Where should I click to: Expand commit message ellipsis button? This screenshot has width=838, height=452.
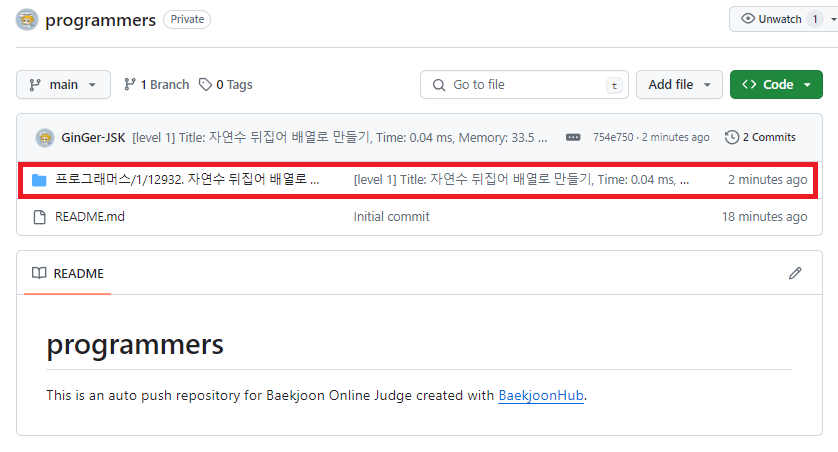tap(573, 137)
